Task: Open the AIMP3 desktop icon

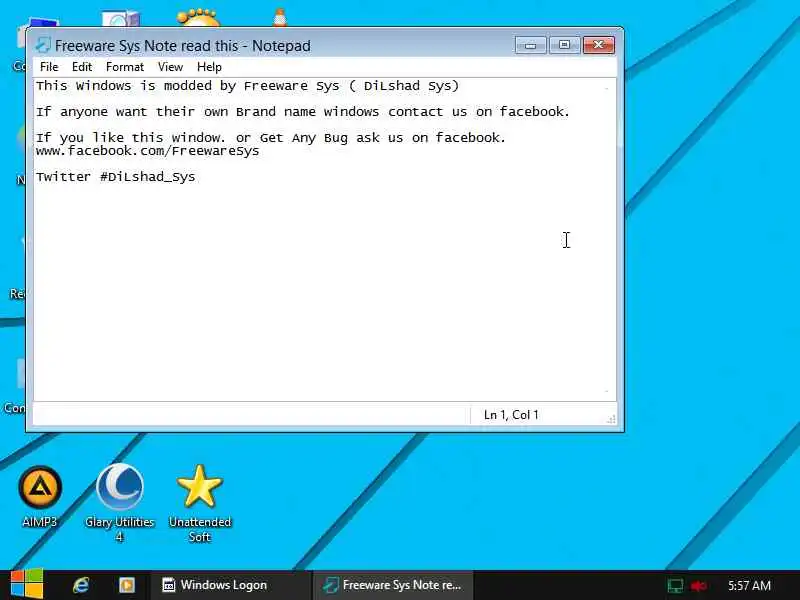Action: (40, 496)
